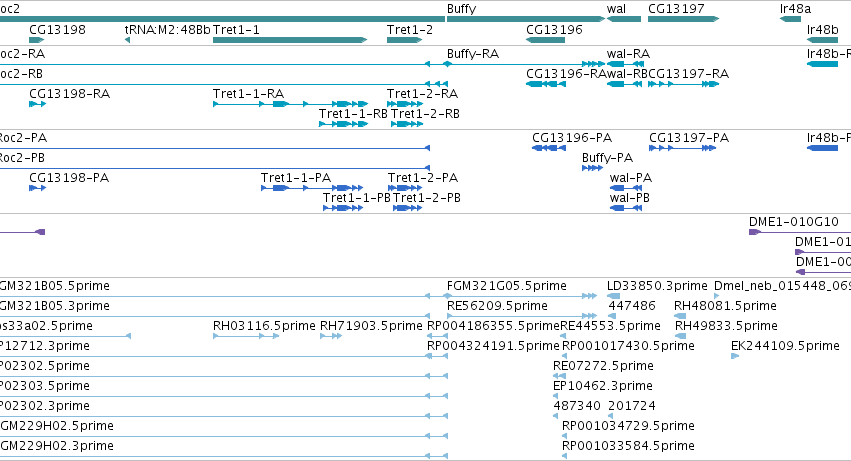Click the CG13197 gene label
Image resolution: width=851 pixels, height=461 pixels.
click(x=676, y=9)
